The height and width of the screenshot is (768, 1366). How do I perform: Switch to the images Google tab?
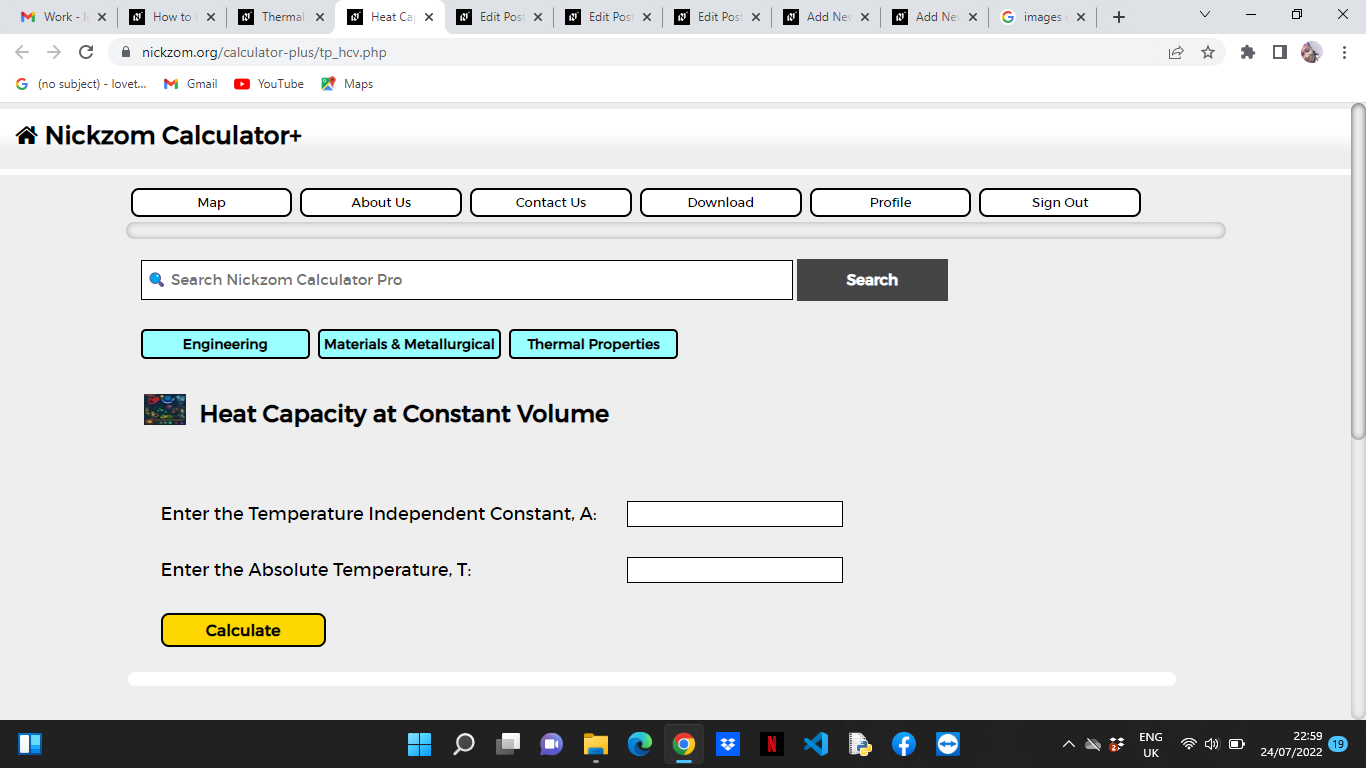click(x=1043, y=17)
